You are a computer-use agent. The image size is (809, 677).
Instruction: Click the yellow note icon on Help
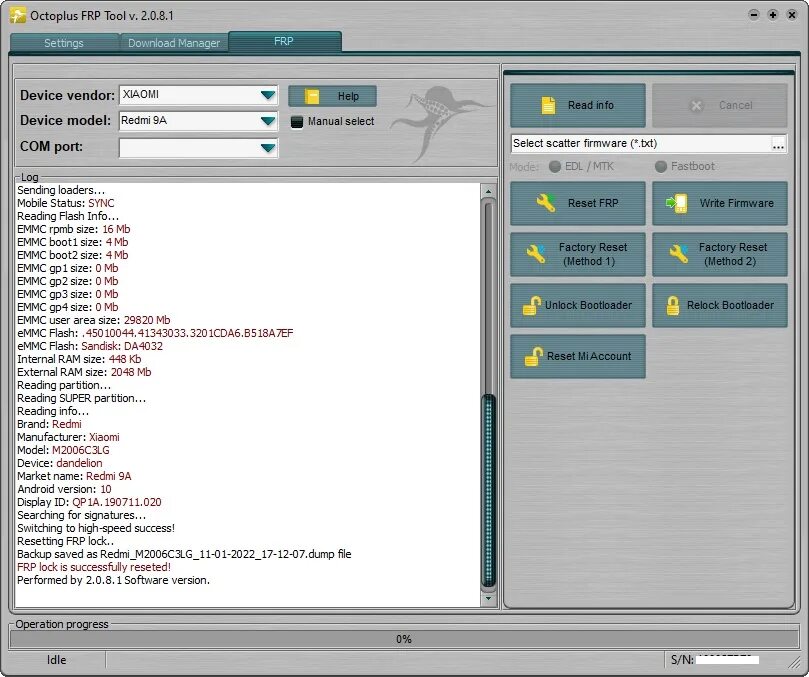pyautogui.click(x=312, y=96)
